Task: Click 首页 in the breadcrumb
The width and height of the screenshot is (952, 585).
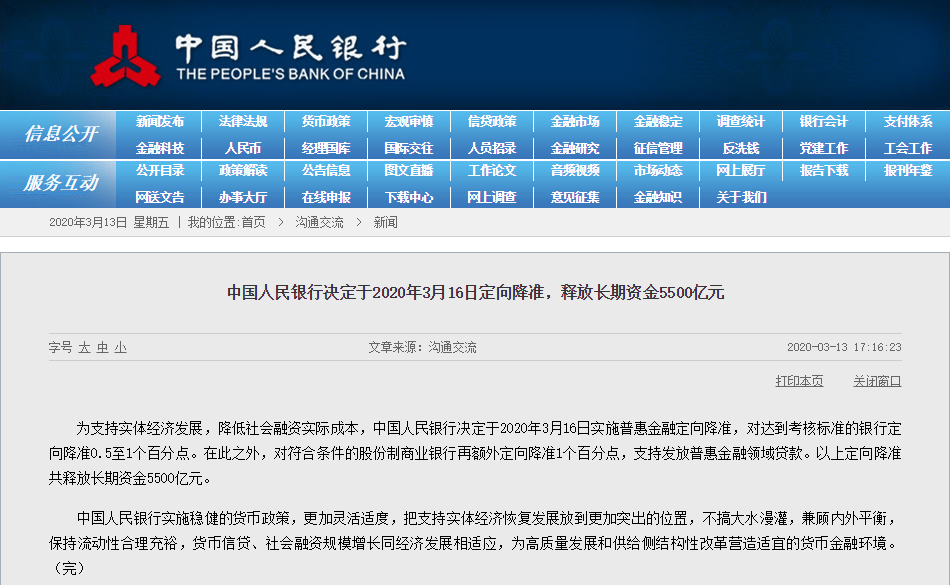Action: (253, 222)
